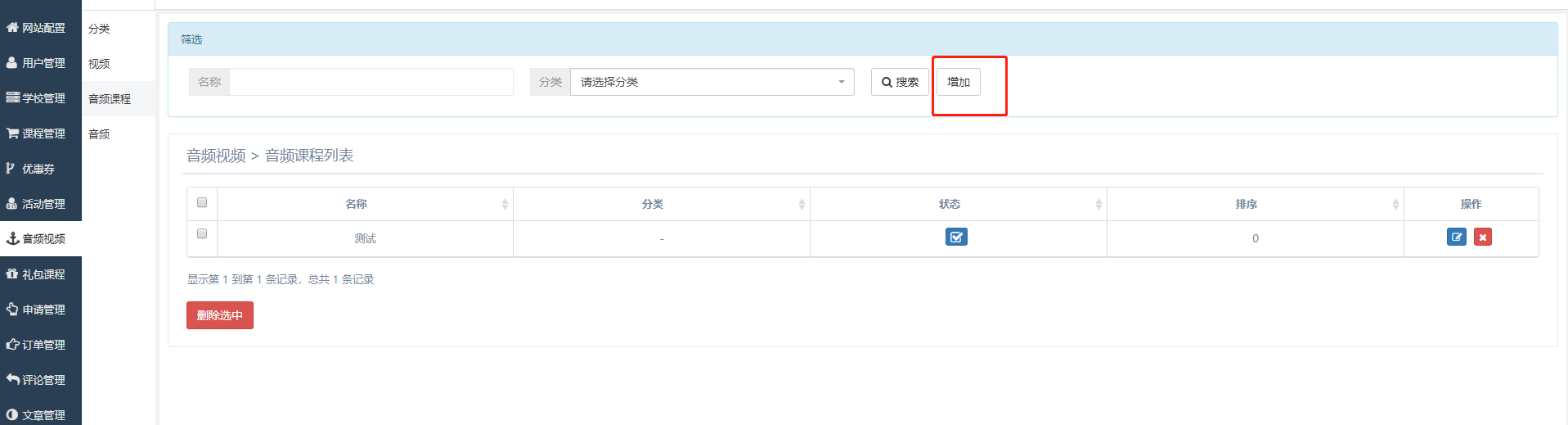Viewport: 1568px width, 425px height.
Task: Select the 音频视频 menu item
Action: (x=41, y=238)
